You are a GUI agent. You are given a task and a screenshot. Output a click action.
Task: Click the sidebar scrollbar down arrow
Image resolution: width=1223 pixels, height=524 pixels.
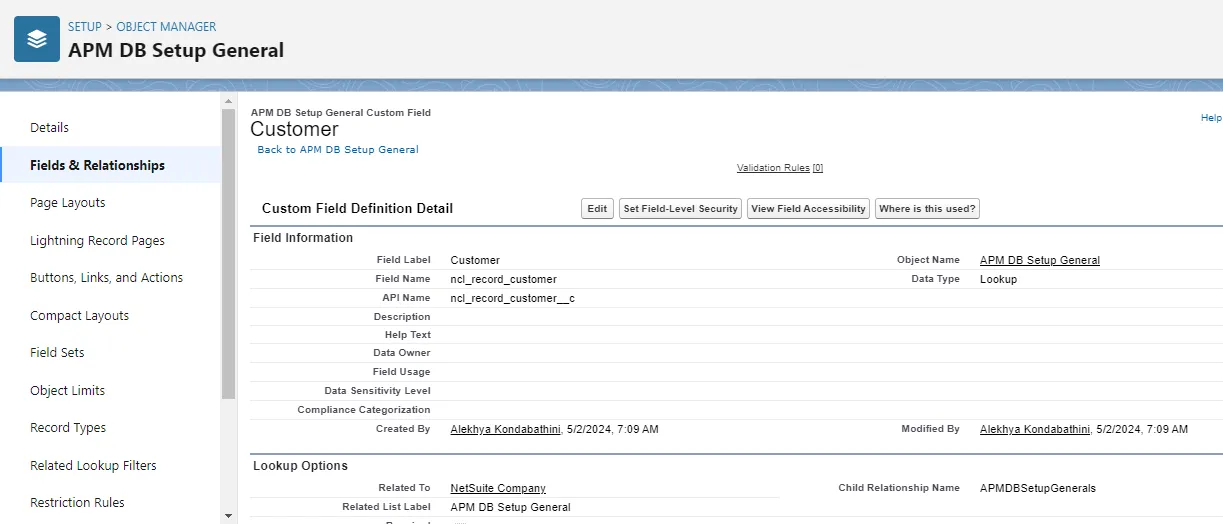click(229, 516)
